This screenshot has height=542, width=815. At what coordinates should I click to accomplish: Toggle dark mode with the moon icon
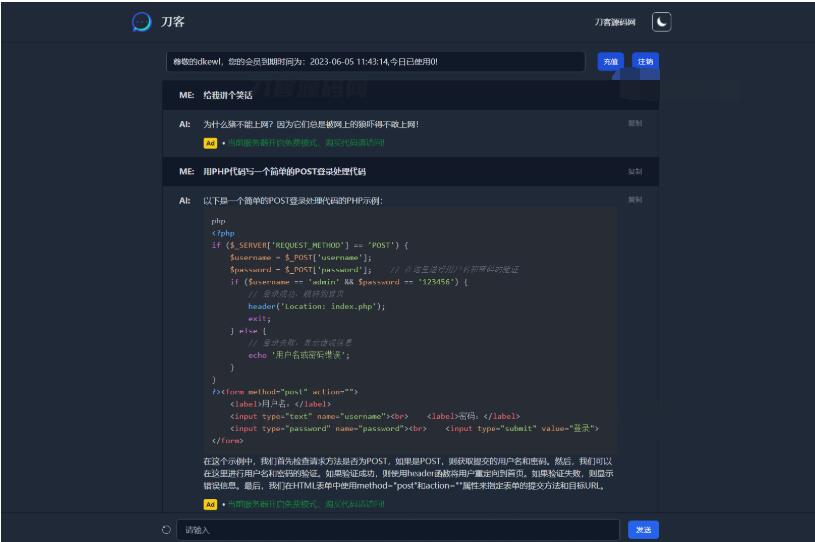click(661, 22)
